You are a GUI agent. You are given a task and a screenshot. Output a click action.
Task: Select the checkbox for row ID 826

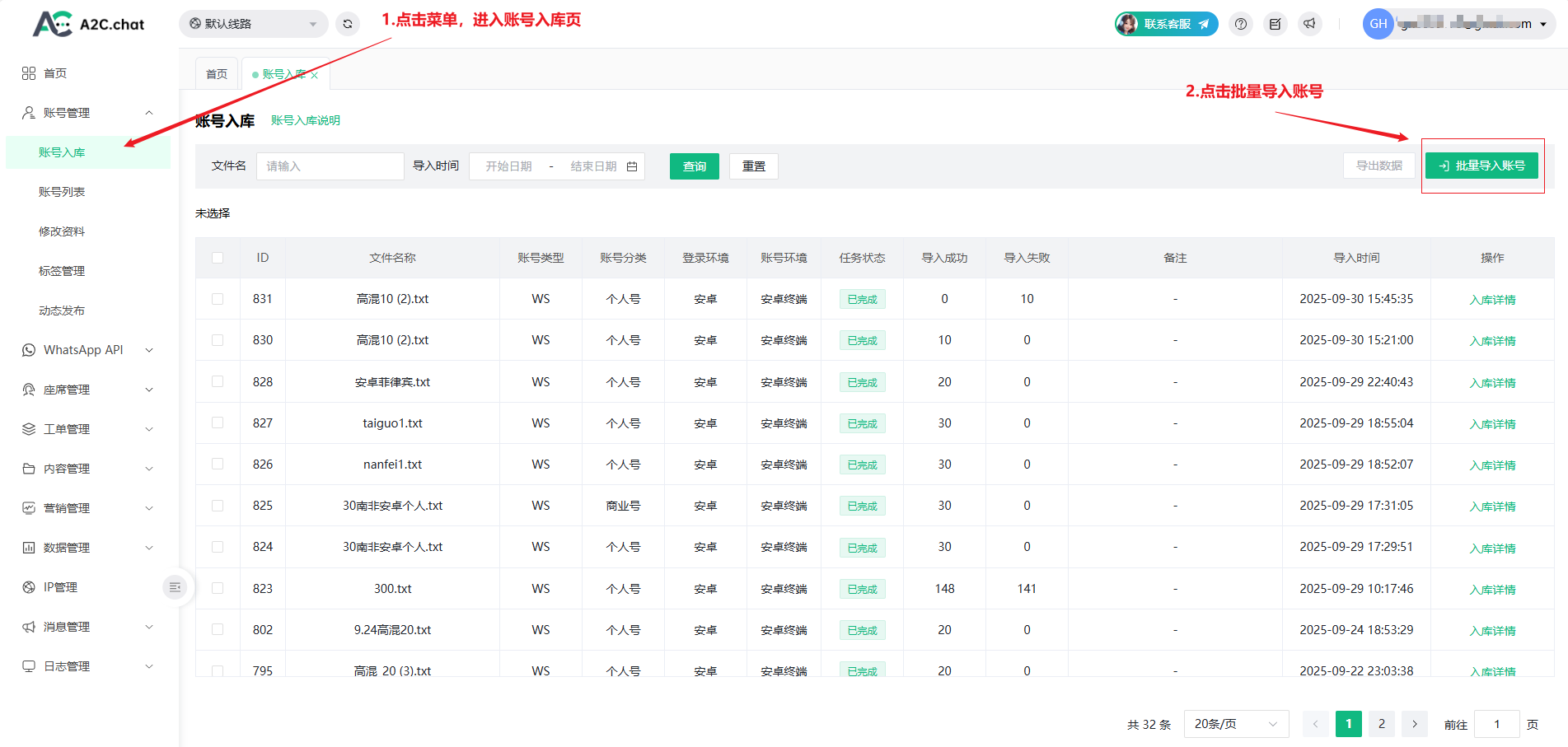[218, 465]
